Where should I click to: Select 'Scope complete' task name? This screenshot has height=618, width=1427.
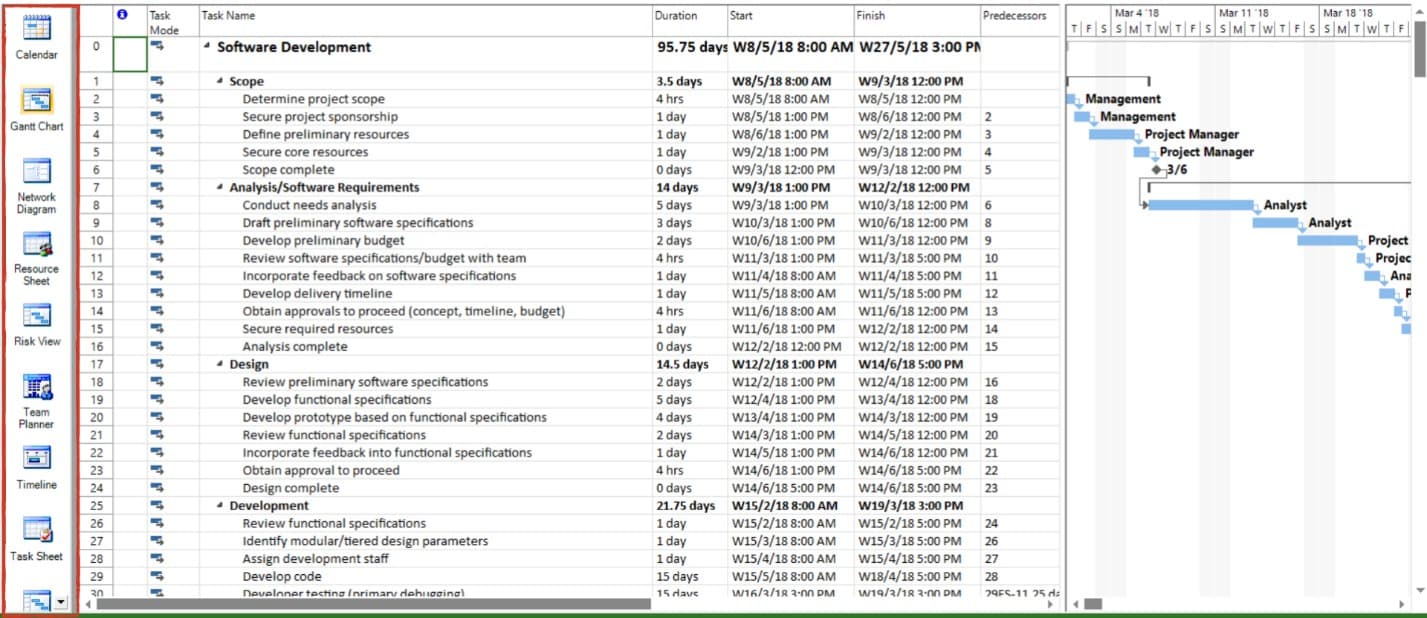point(289,170)
